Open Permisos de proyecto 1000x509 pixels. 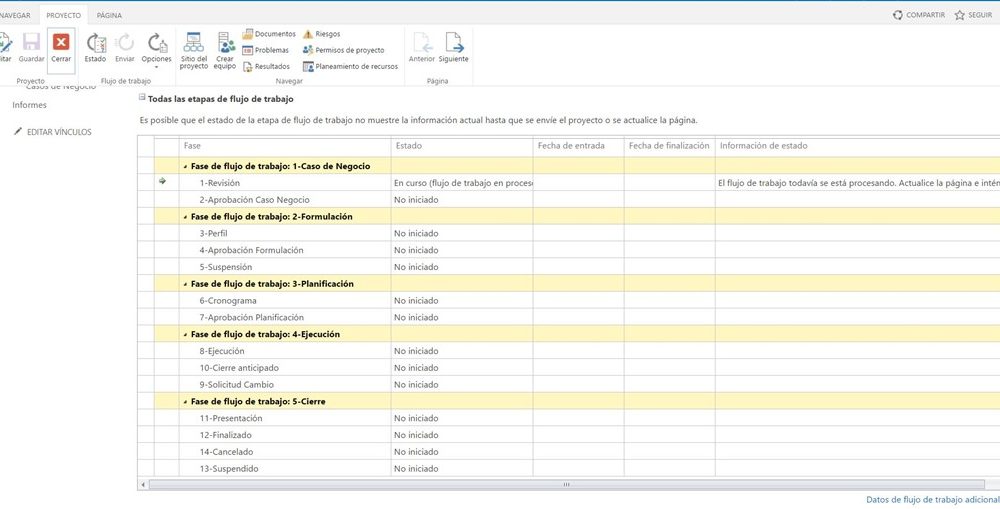344,50
